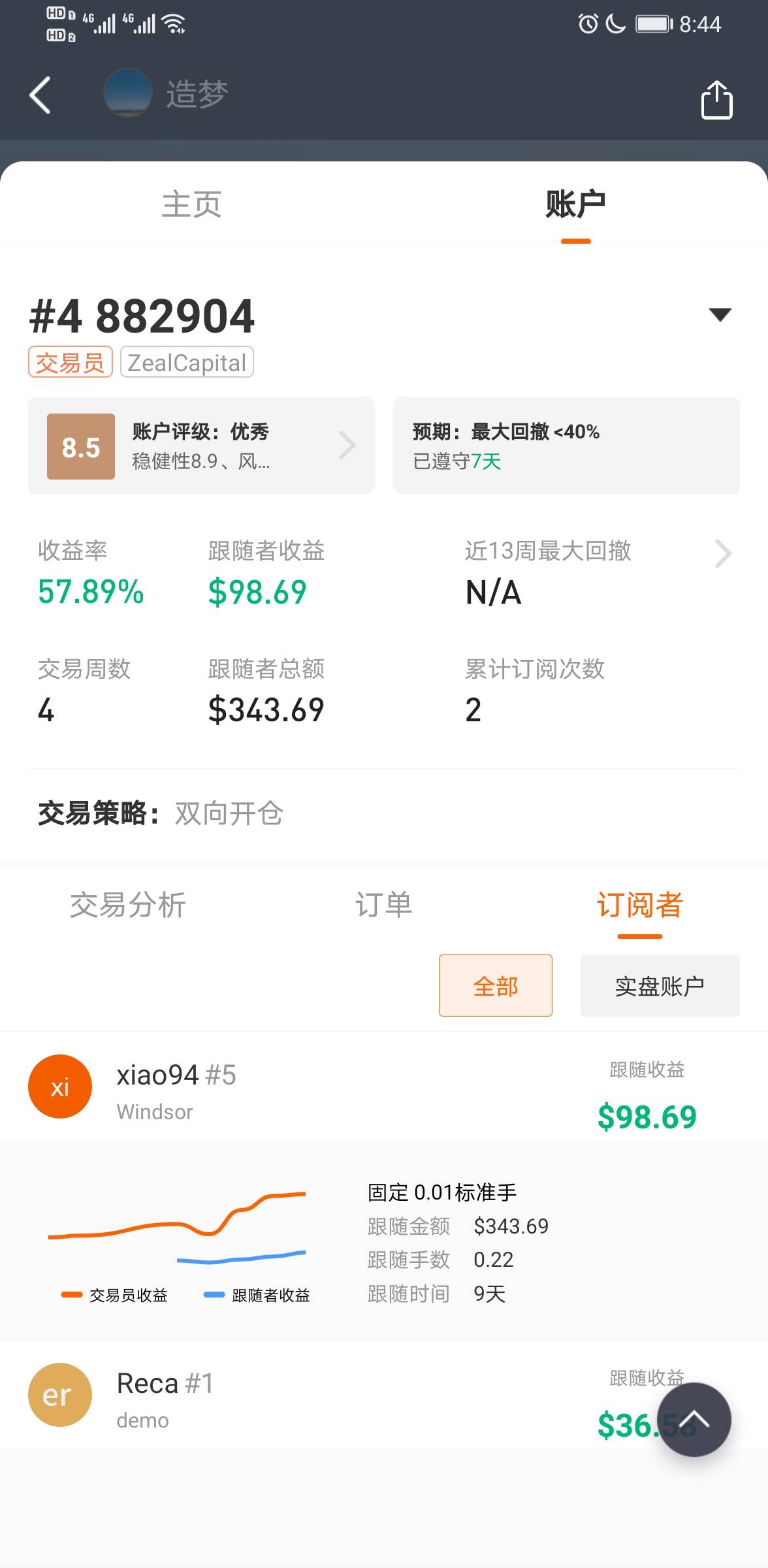Open xiao94 subscriber avatar
768x1568 pixels.
pos(60,1086)
